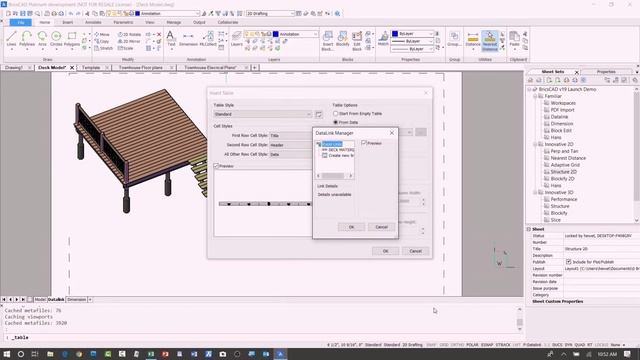
Task: Click Cancel in Insert Table dialog
Action: 416,251
